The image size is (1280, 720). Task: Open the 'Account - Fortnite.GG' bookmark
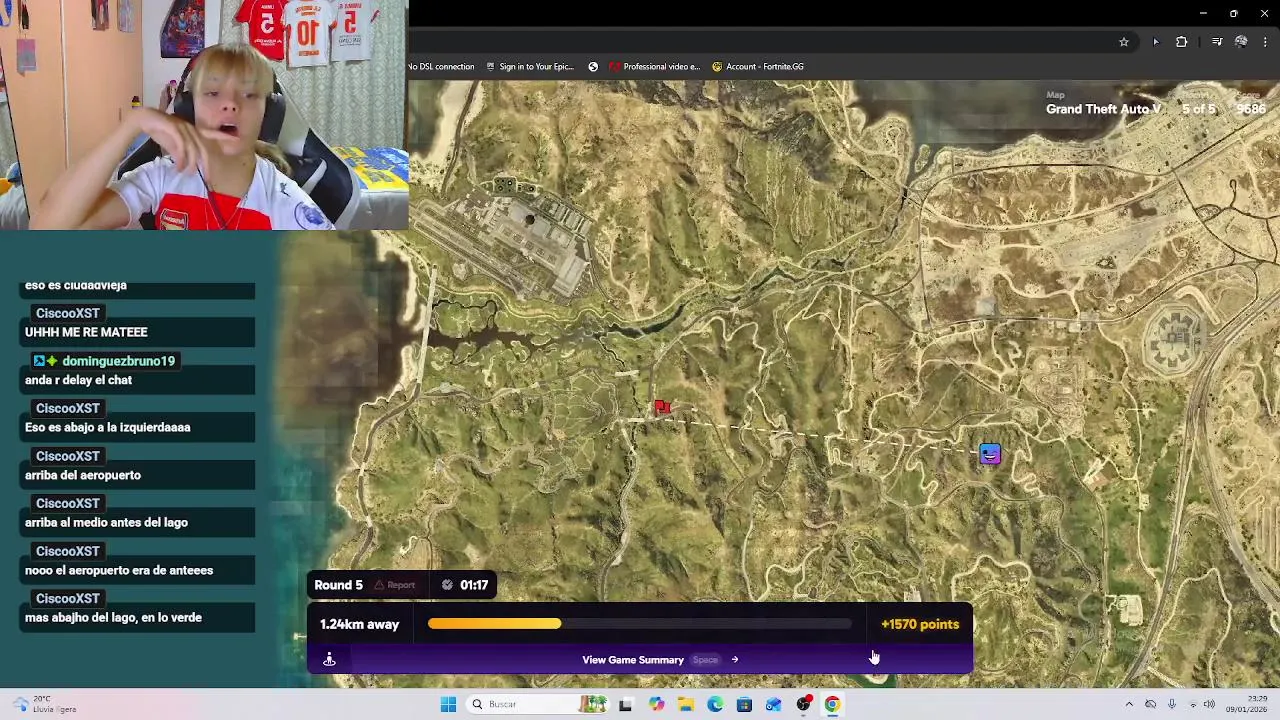tap(758, 67)
